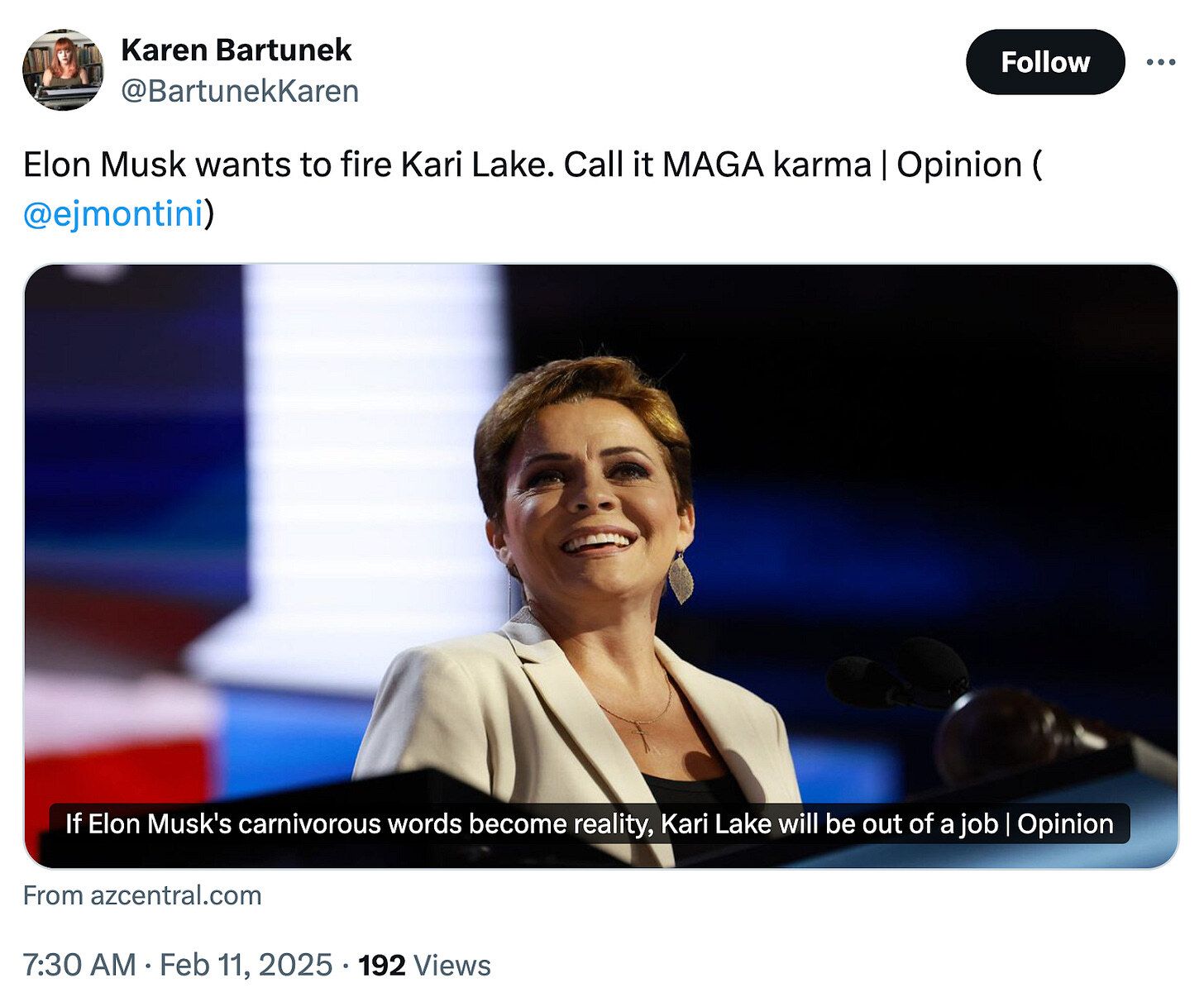Click the @BartunekKaren handle
The height and width of the screenshot is (1002, 1204).
point(240,91)
